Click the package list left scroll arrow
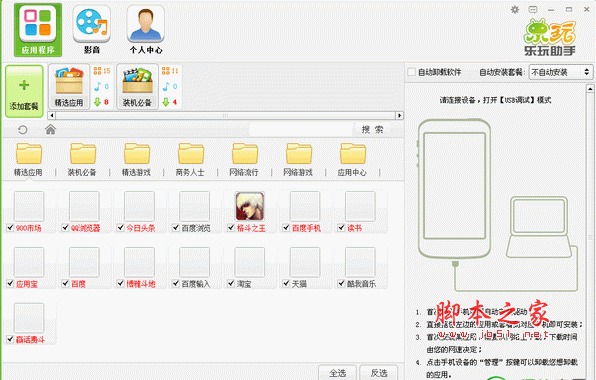This screenshot has width=596, height=380. pyautogui.click(x=52, y=115)
